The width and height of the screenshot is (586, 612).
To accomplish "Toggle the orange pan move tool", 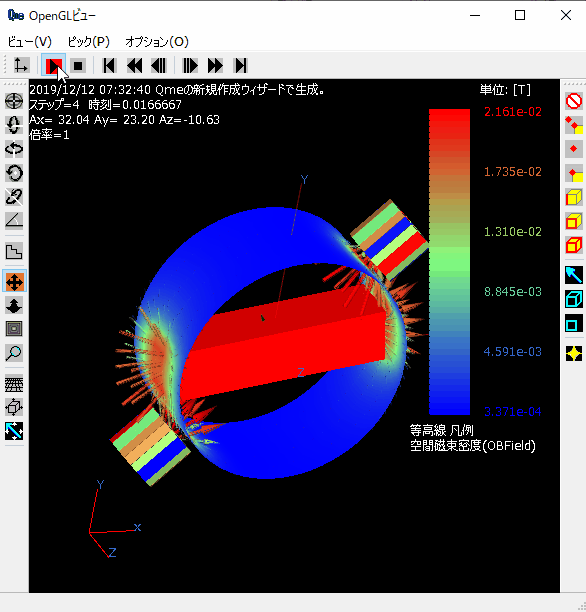I will [x=14, y=281].
